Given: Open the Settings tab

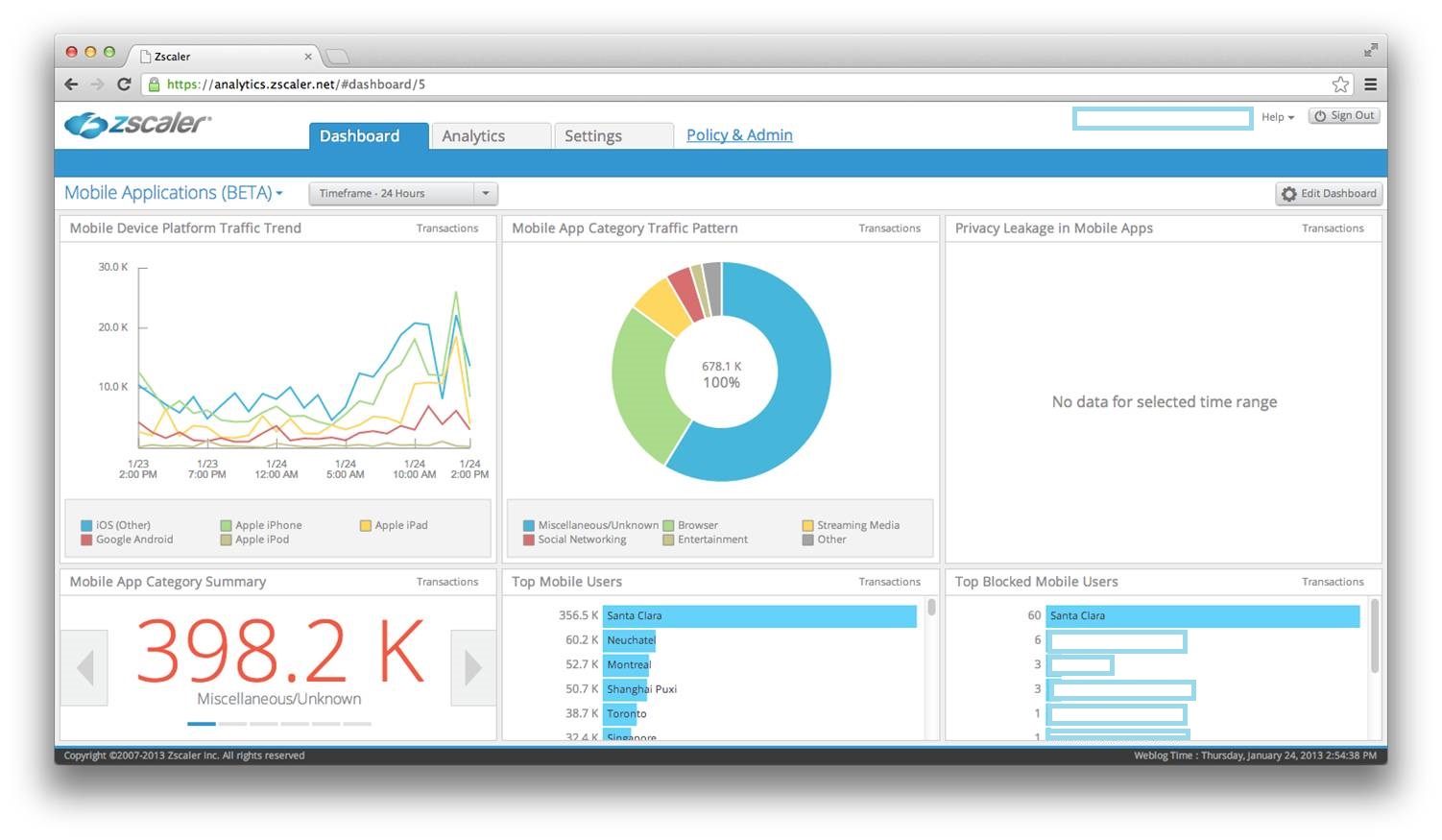Looking at the screenshot, I should pyautogui.click(x=613, y=136).
